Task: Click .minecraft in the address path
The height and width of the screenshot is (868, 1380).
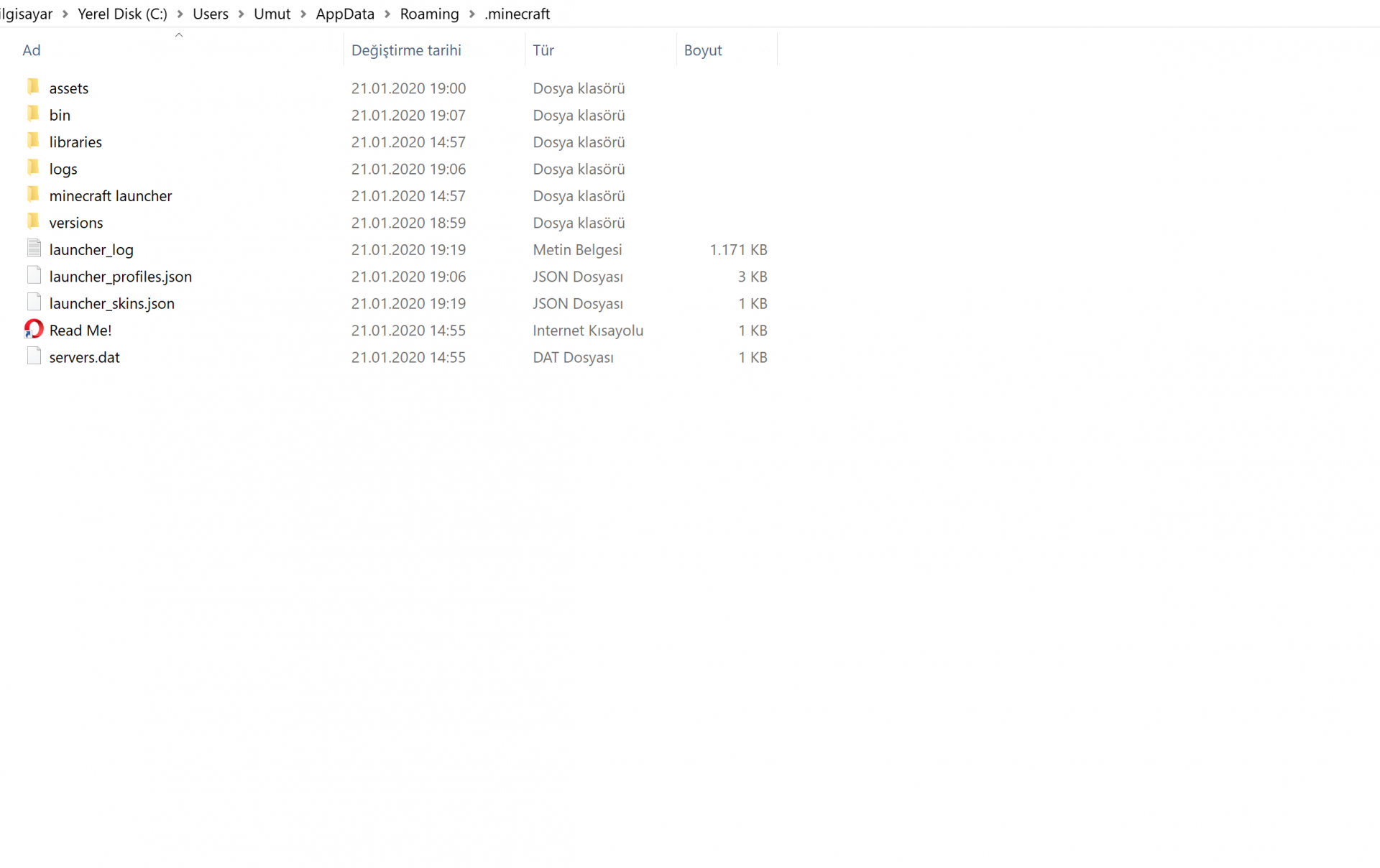Action: (517, 14)
